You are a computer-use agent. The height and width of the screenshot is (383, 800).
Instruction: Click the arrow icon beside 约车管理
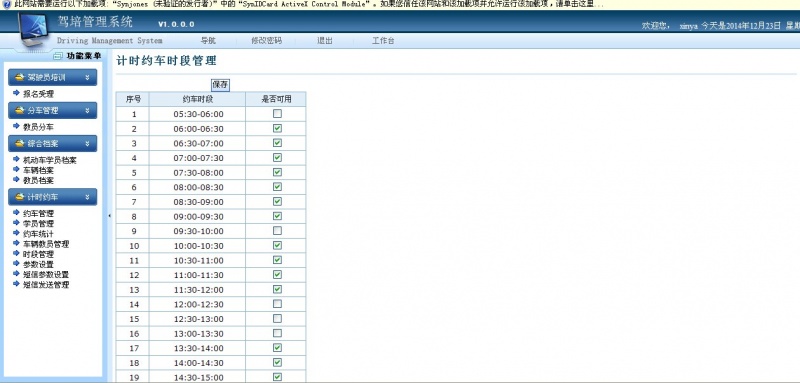pyautogui.click(x=16, y=213)
